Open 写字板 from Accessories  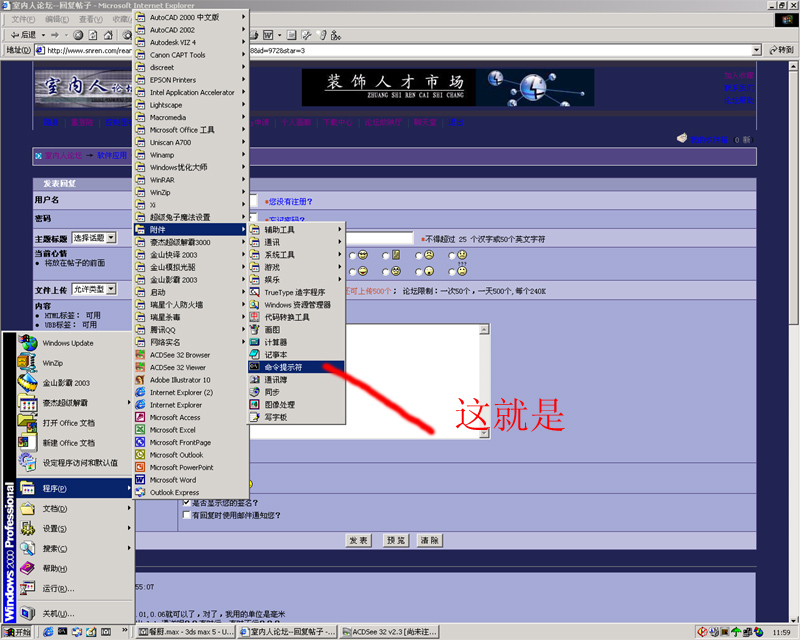[296, 417]
